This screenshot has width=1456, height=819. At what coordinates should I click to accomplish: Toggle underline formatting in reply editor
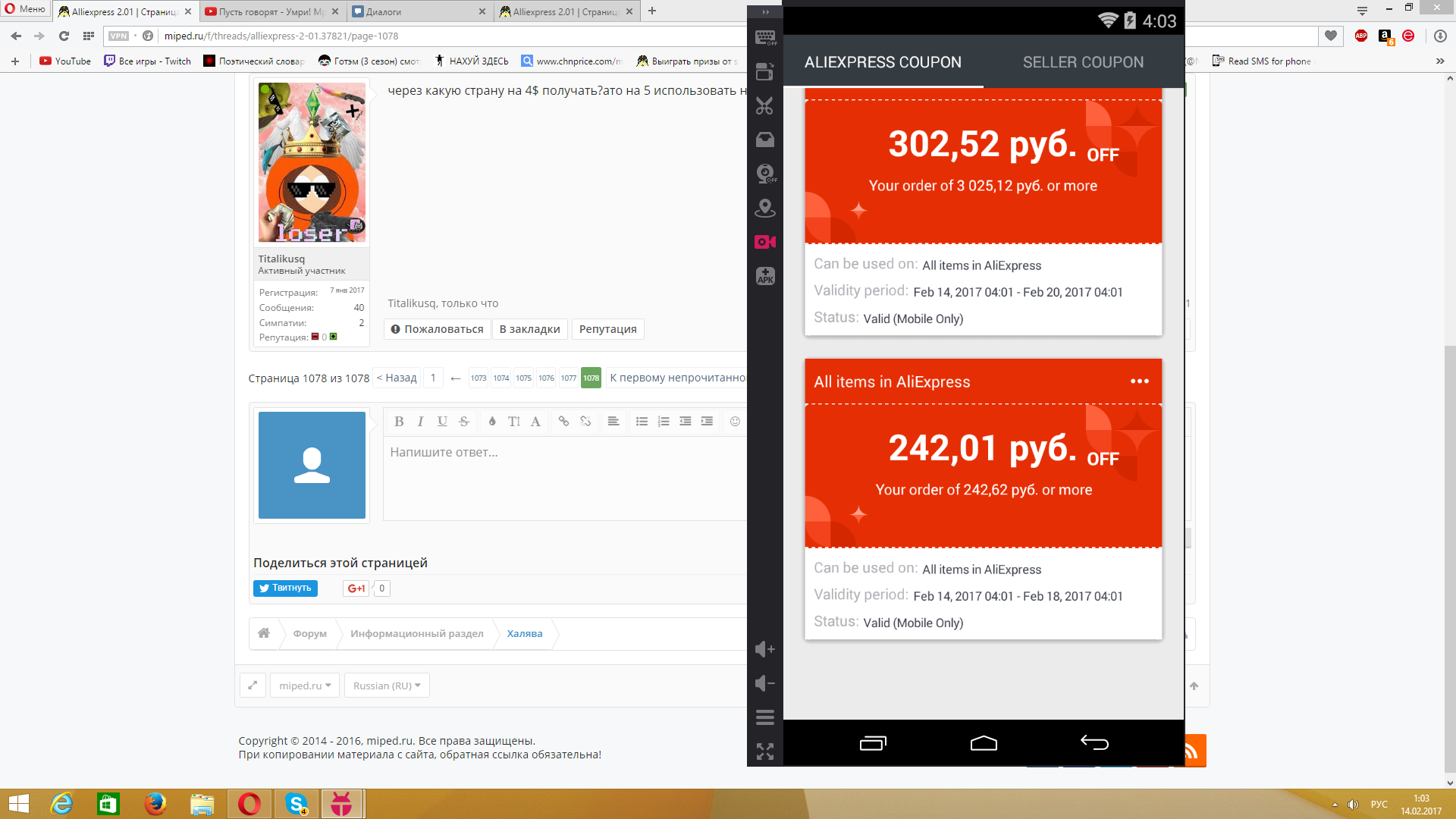click(442, 422)
